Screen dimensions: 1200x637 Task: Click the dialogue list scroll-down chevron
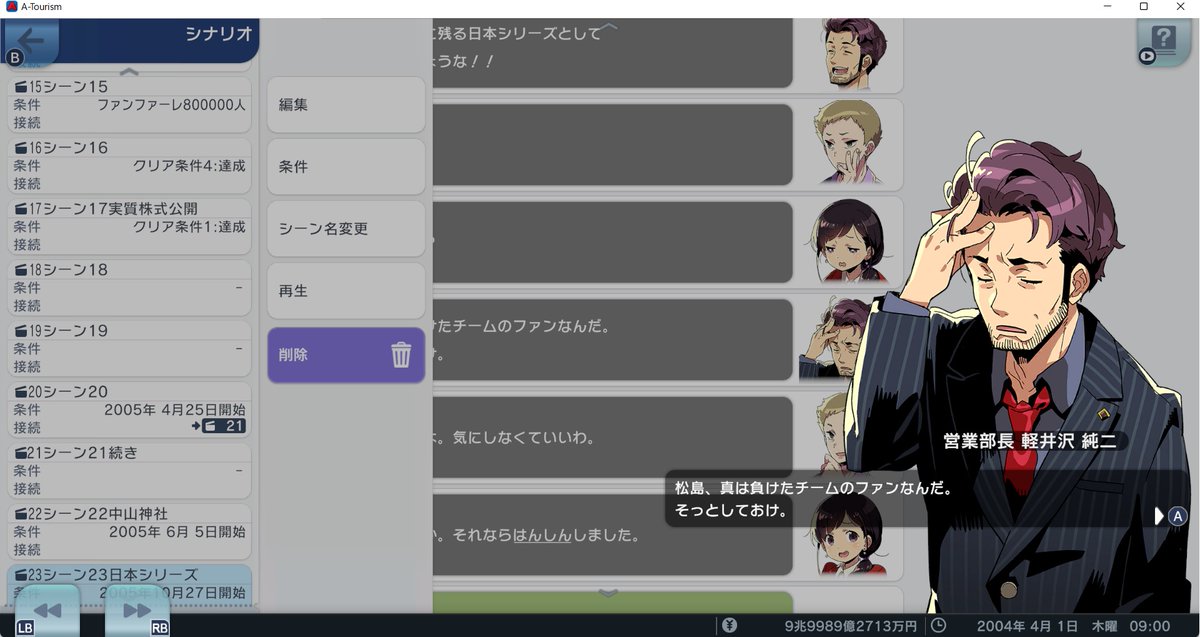(608, 593)
